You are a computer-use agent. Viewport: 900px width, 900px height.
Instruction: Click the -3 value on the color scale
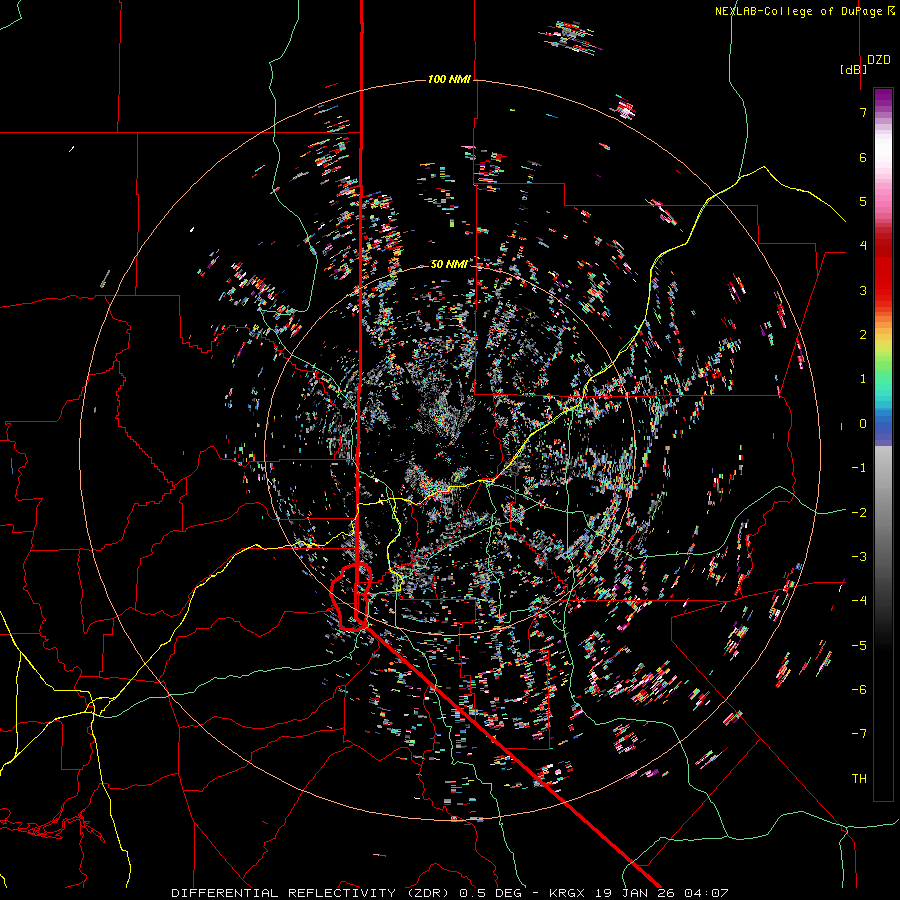[859, 557]
